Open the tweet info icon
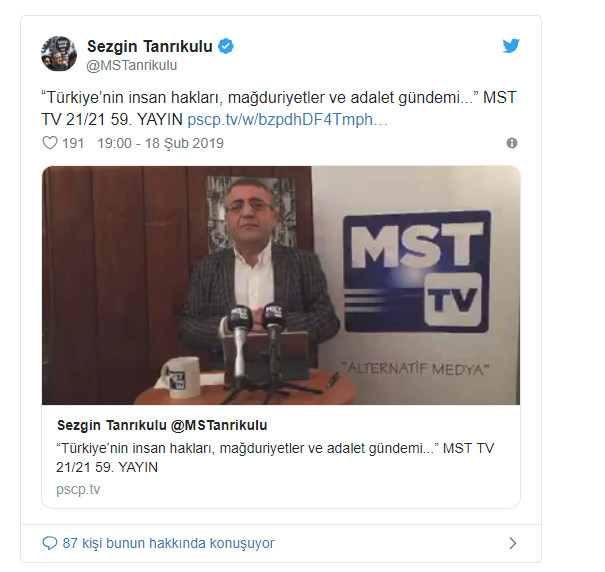 tap(512, 143)
